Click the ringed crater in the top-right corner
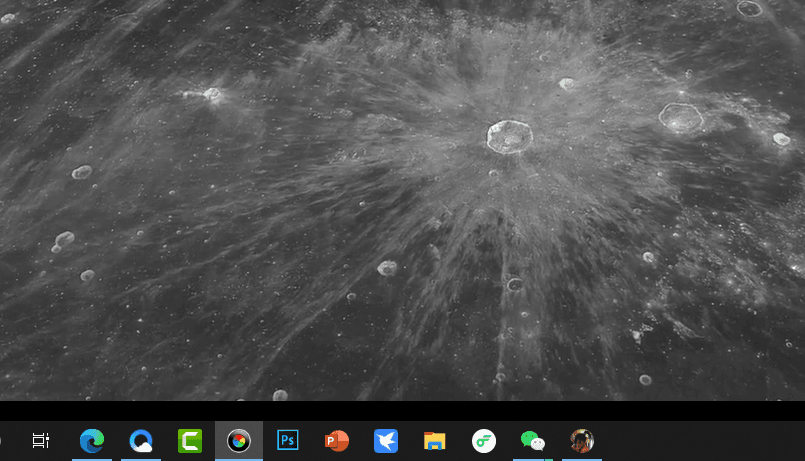This screenshot has height=461, width=805. [x=750, y=9]
